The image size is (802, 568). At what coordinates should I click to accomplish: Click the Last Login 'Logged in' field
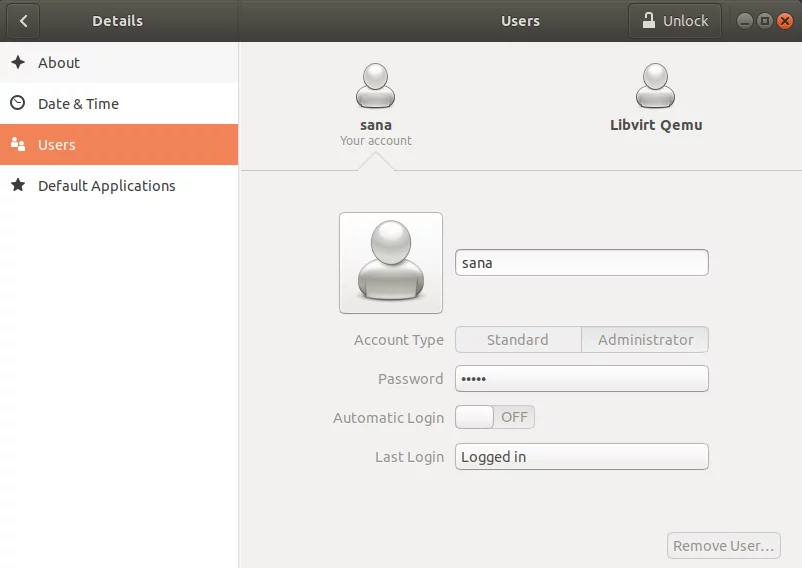[581, 457]
